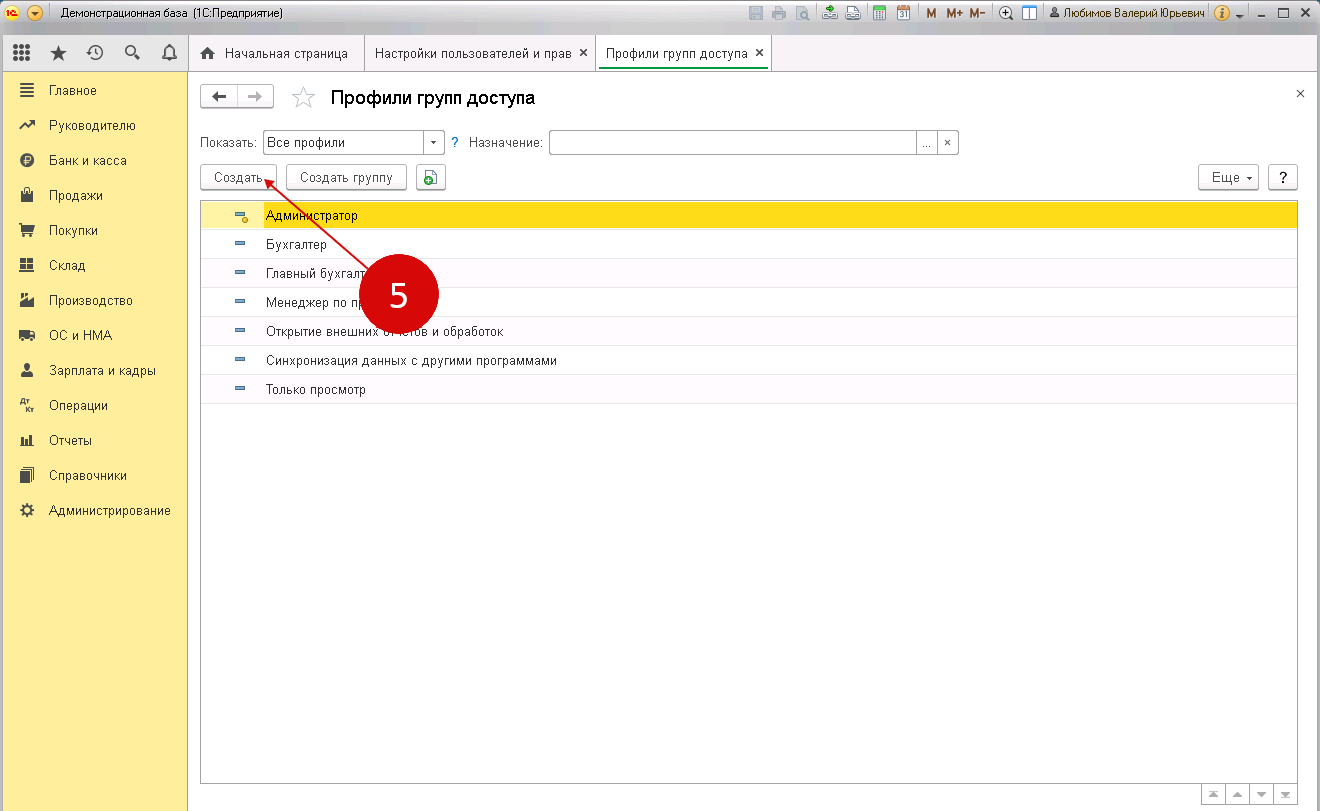Open Favorites star in top panel
The image size is (1320, 811).
click(58, 53)
